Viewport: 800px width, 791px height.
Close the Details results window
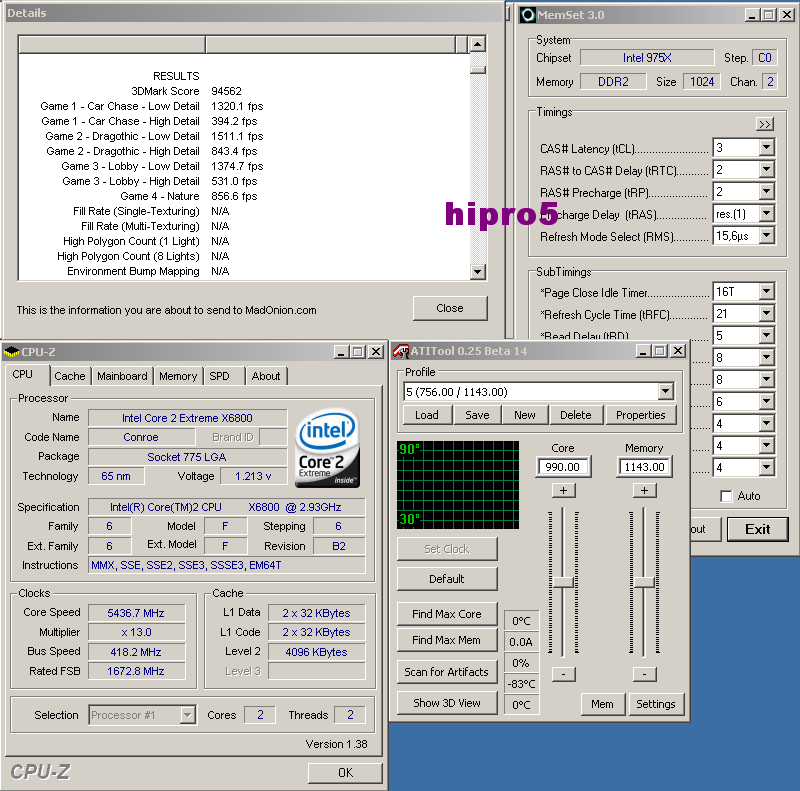coord(449,308)
